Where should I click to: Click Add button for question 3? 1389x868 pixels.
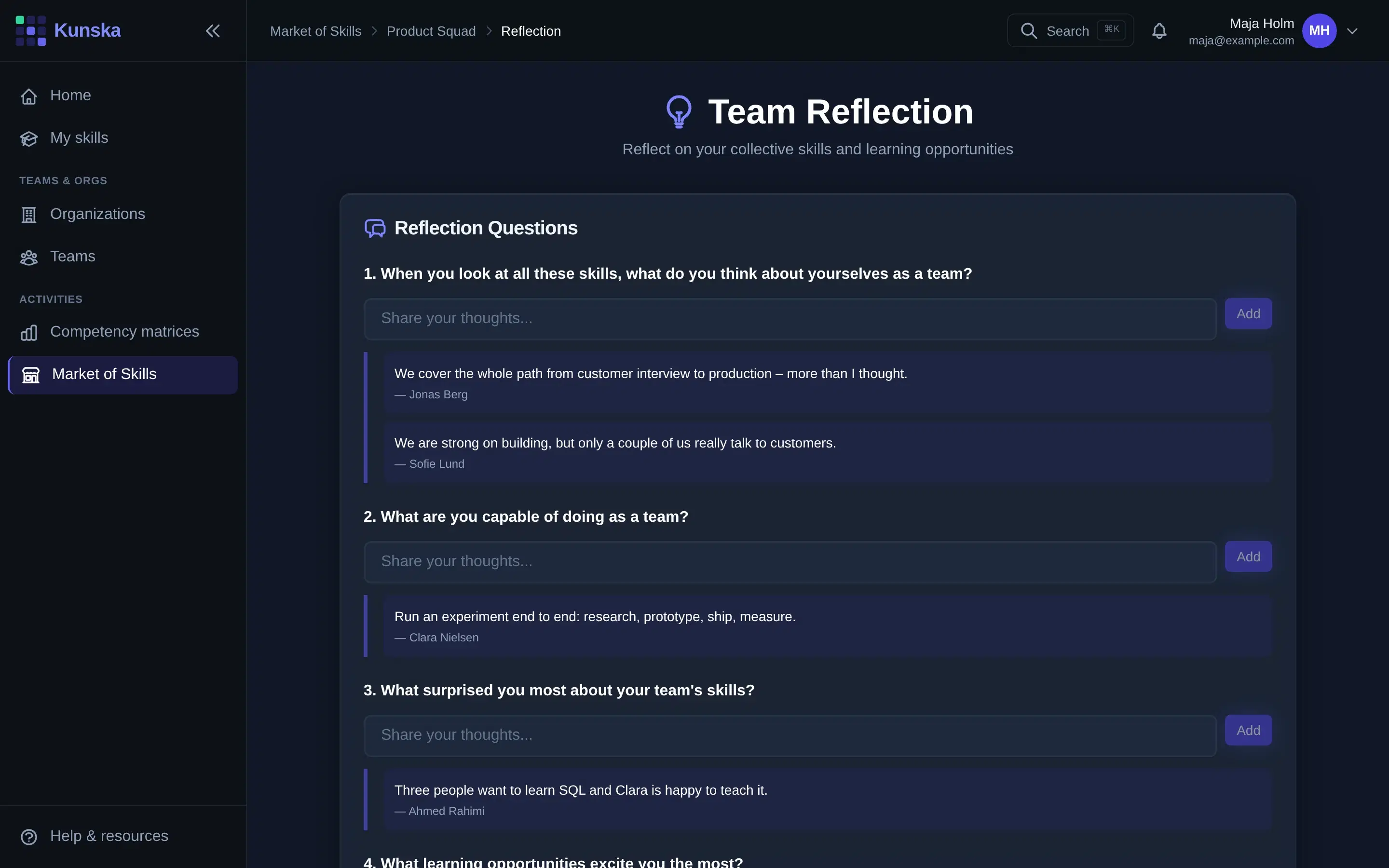(1248, 730)
